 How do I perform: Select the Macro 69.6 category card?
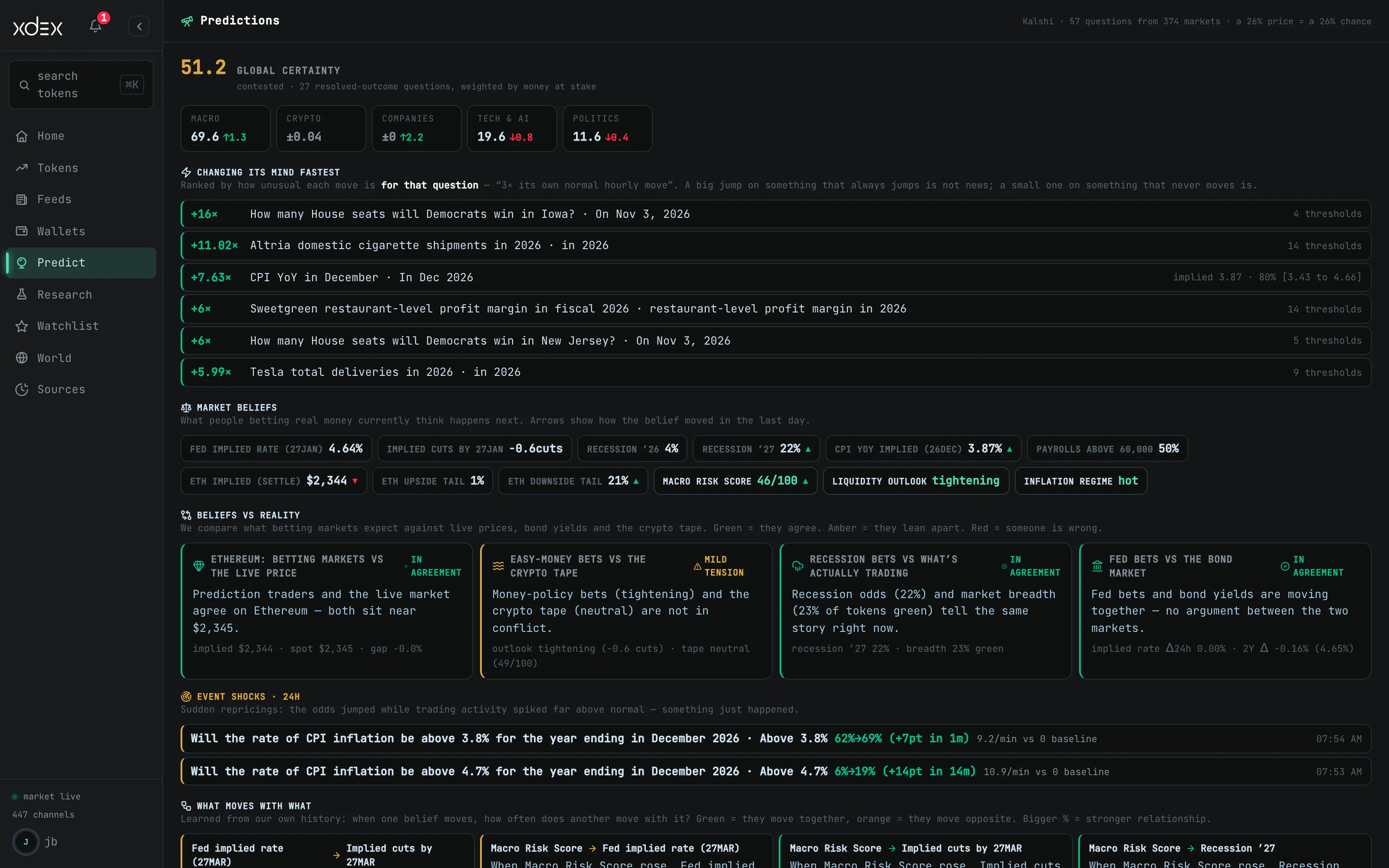click(226, 128)
